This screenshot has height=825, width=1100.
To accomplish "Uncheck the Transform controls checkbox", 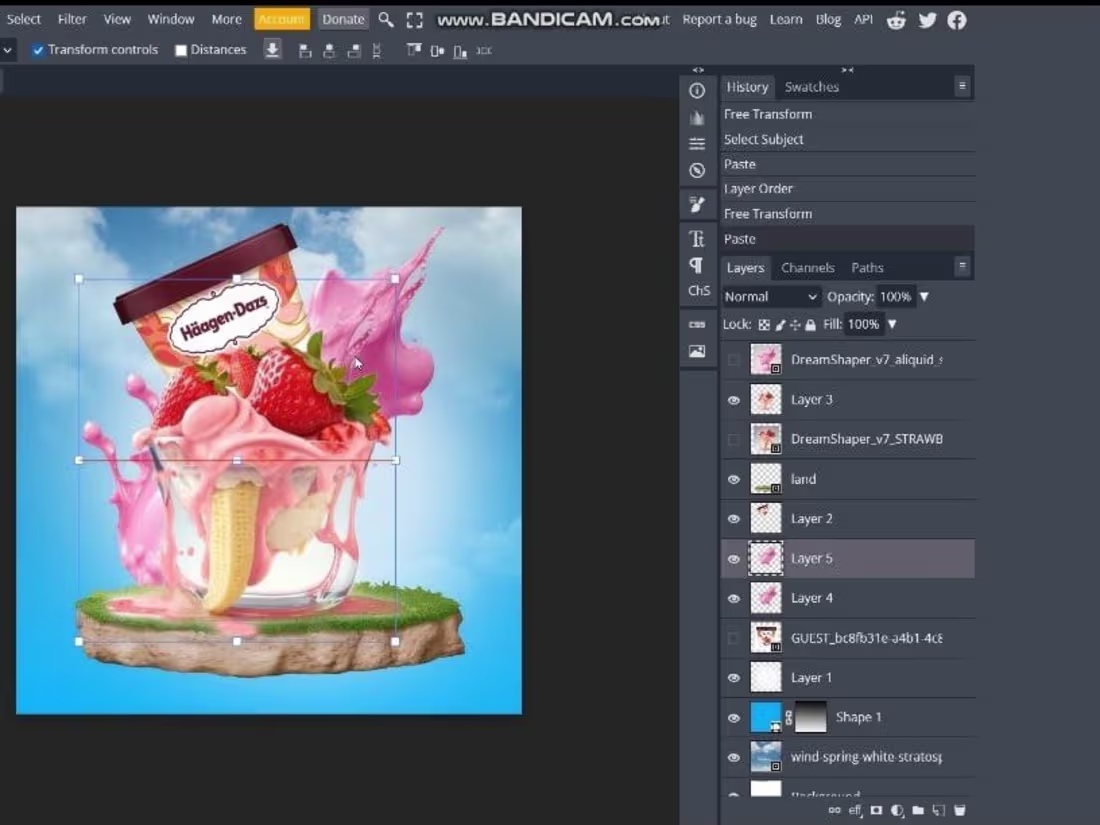I will click(38, 50).
